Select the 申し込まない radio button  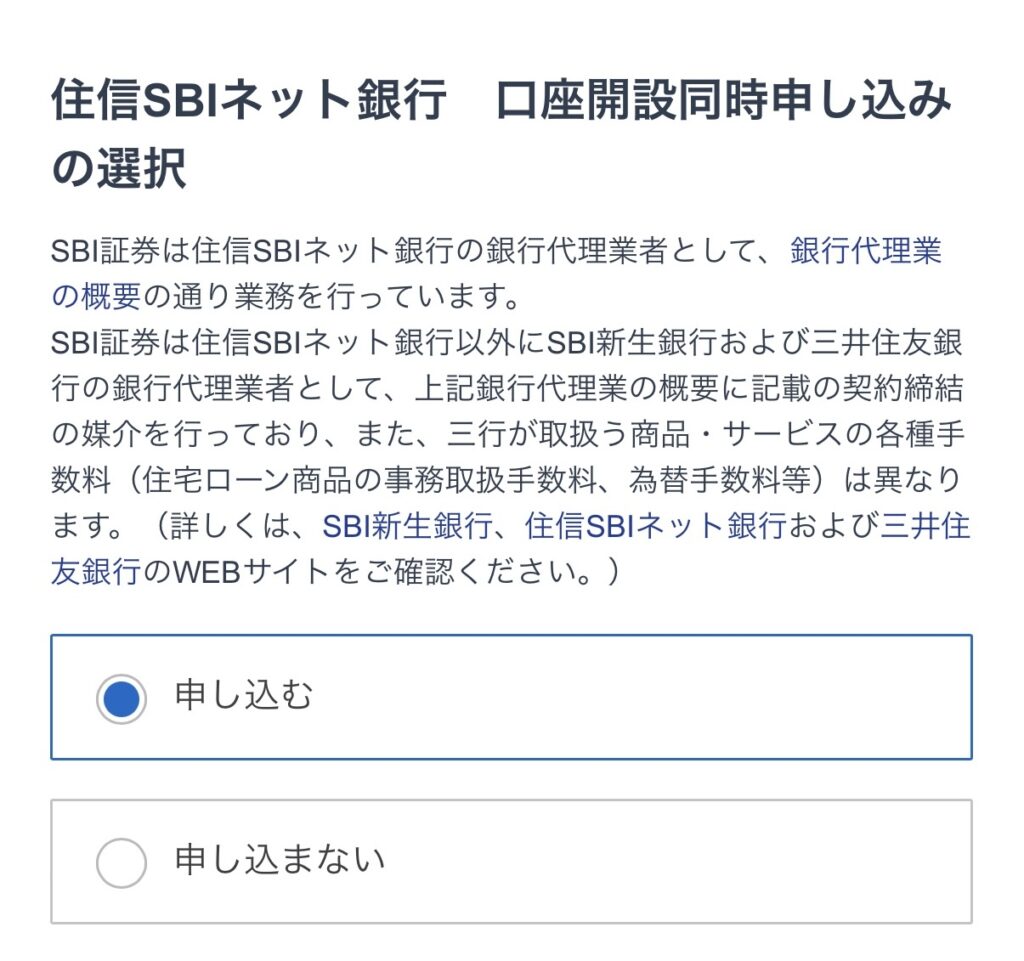121,862
